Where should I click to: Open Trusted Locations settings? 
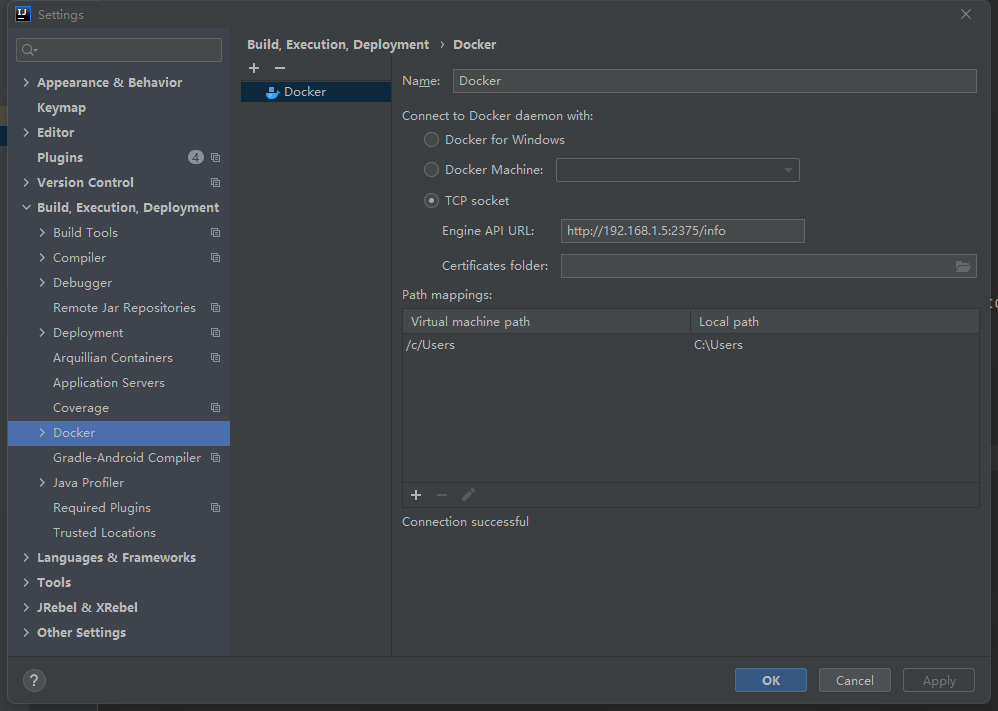[x=104, y=533]
